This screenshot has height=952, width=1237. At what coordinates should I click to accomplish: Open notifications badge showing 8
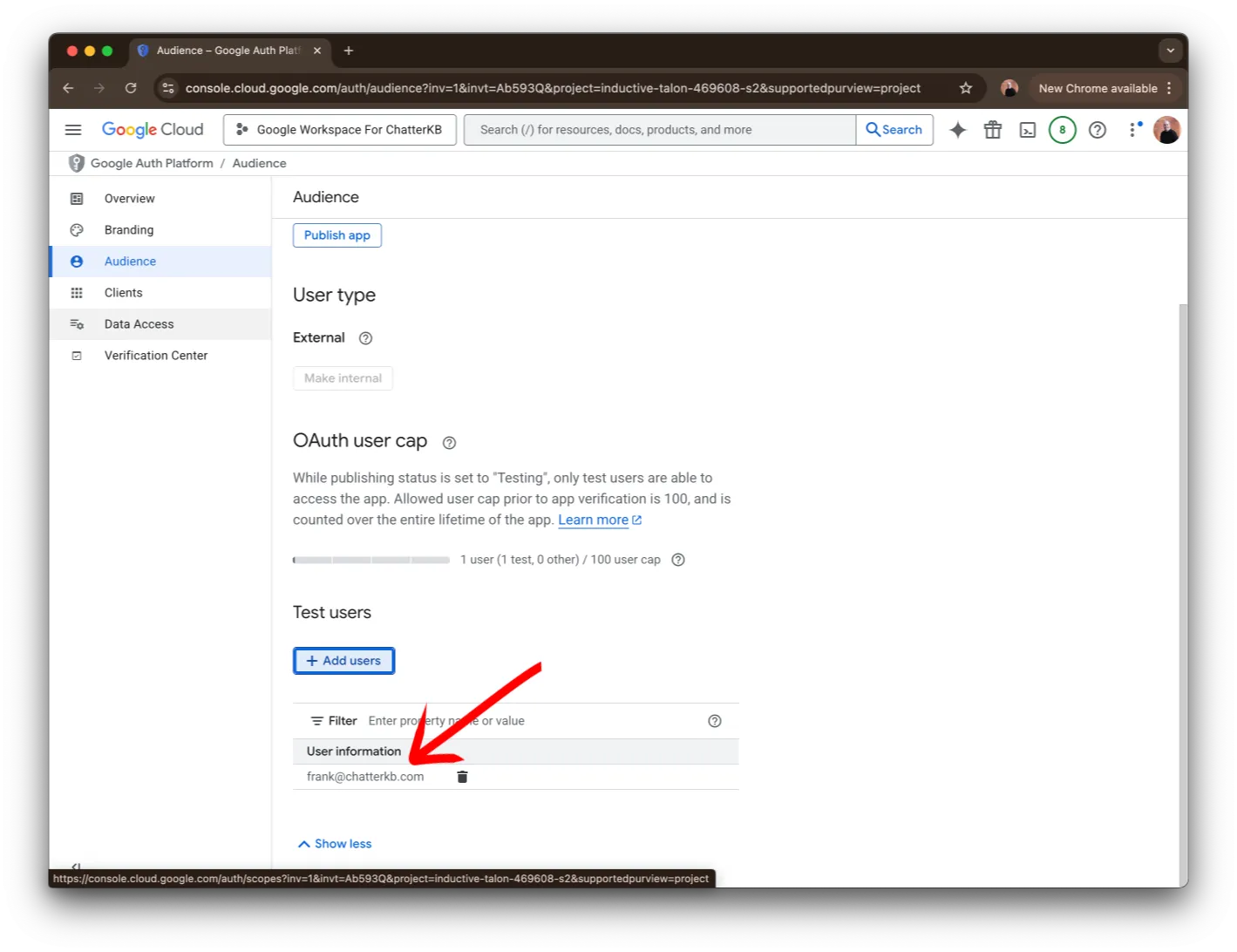(1062, 130)
